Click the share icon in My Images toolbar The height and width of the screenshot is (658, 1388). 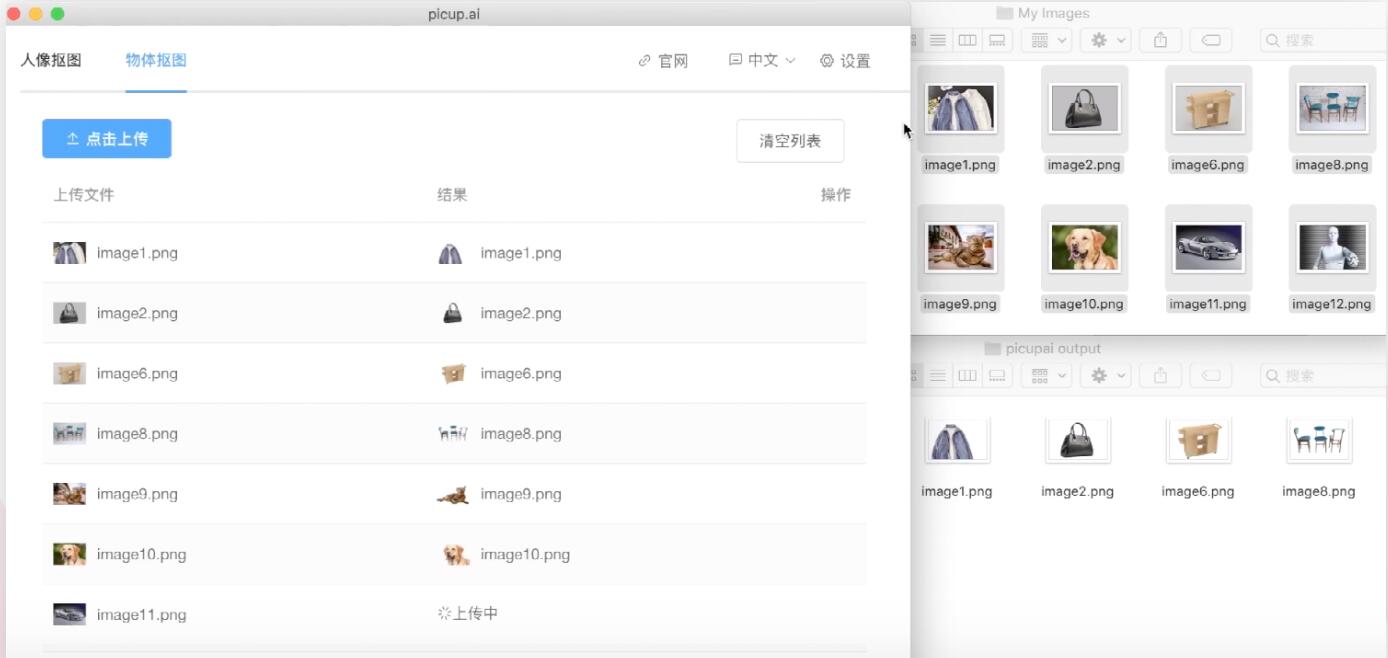[x=1160, y=40]
